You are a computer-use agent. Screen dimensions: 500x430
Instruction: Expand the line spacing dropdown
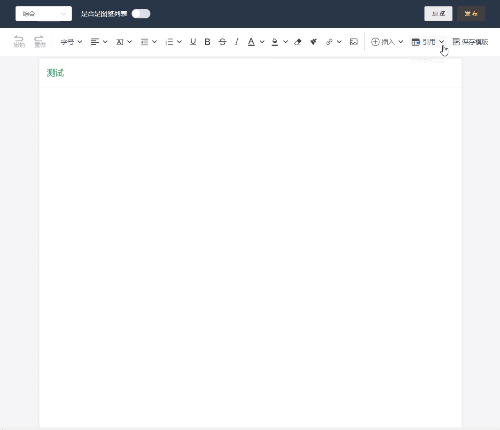pos(149,42)
